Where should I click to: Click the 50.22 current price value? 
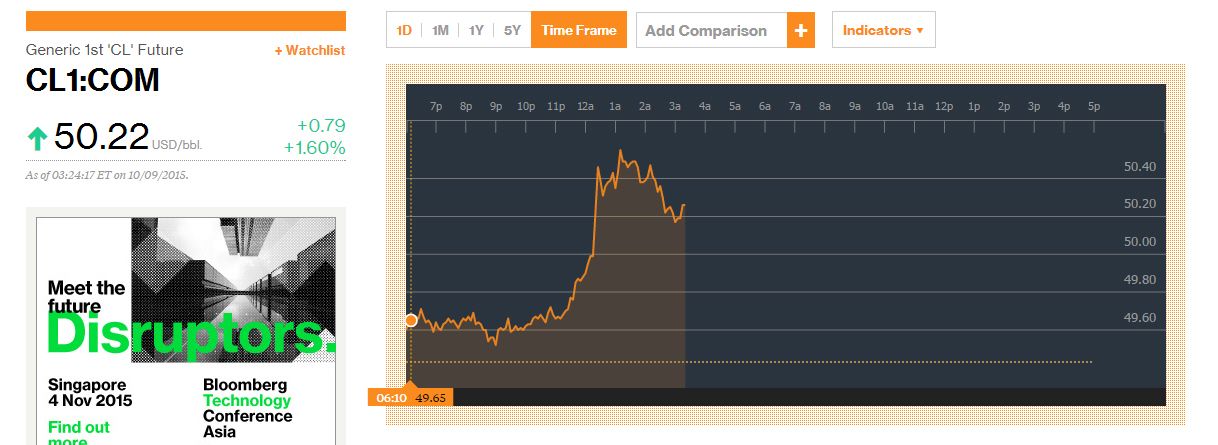point(101,136)
